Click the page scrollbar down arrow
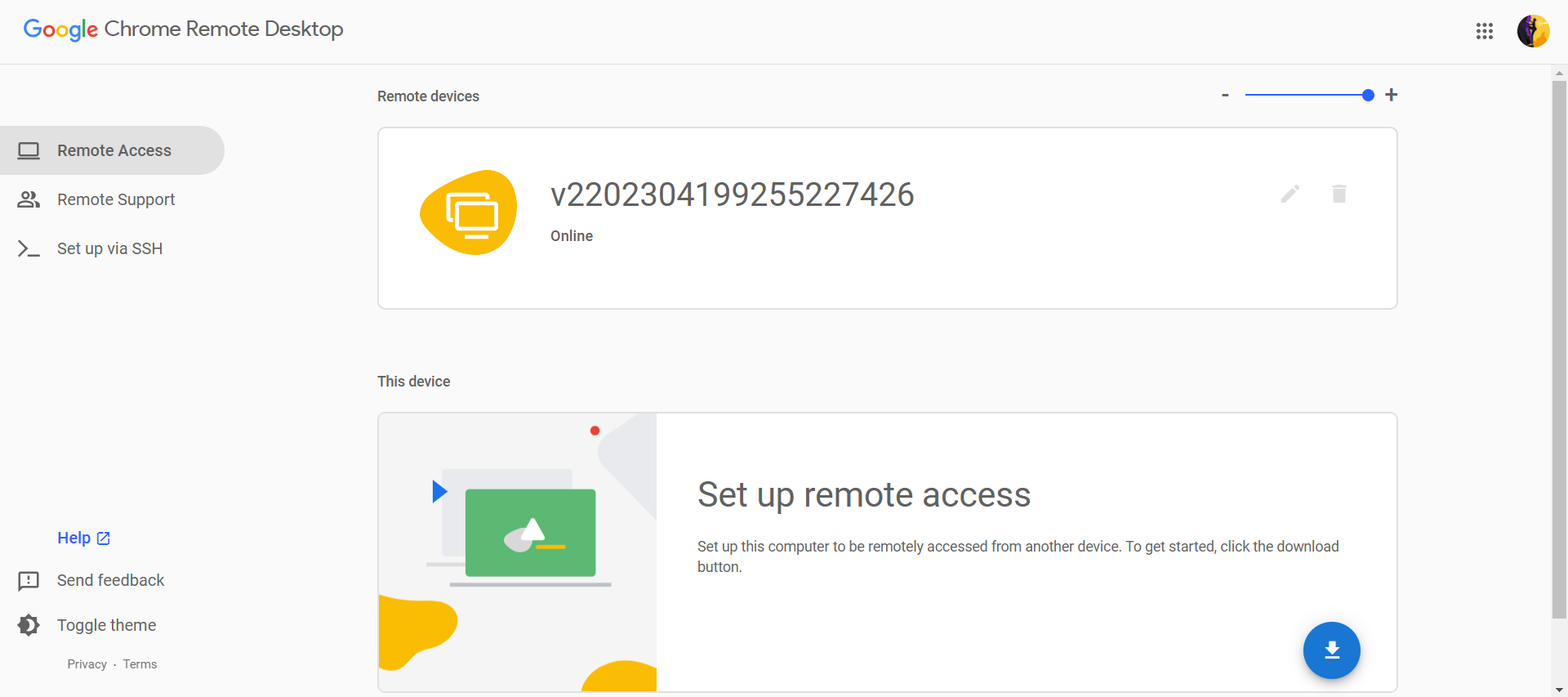1568x697 pixels. (1559, 690)
